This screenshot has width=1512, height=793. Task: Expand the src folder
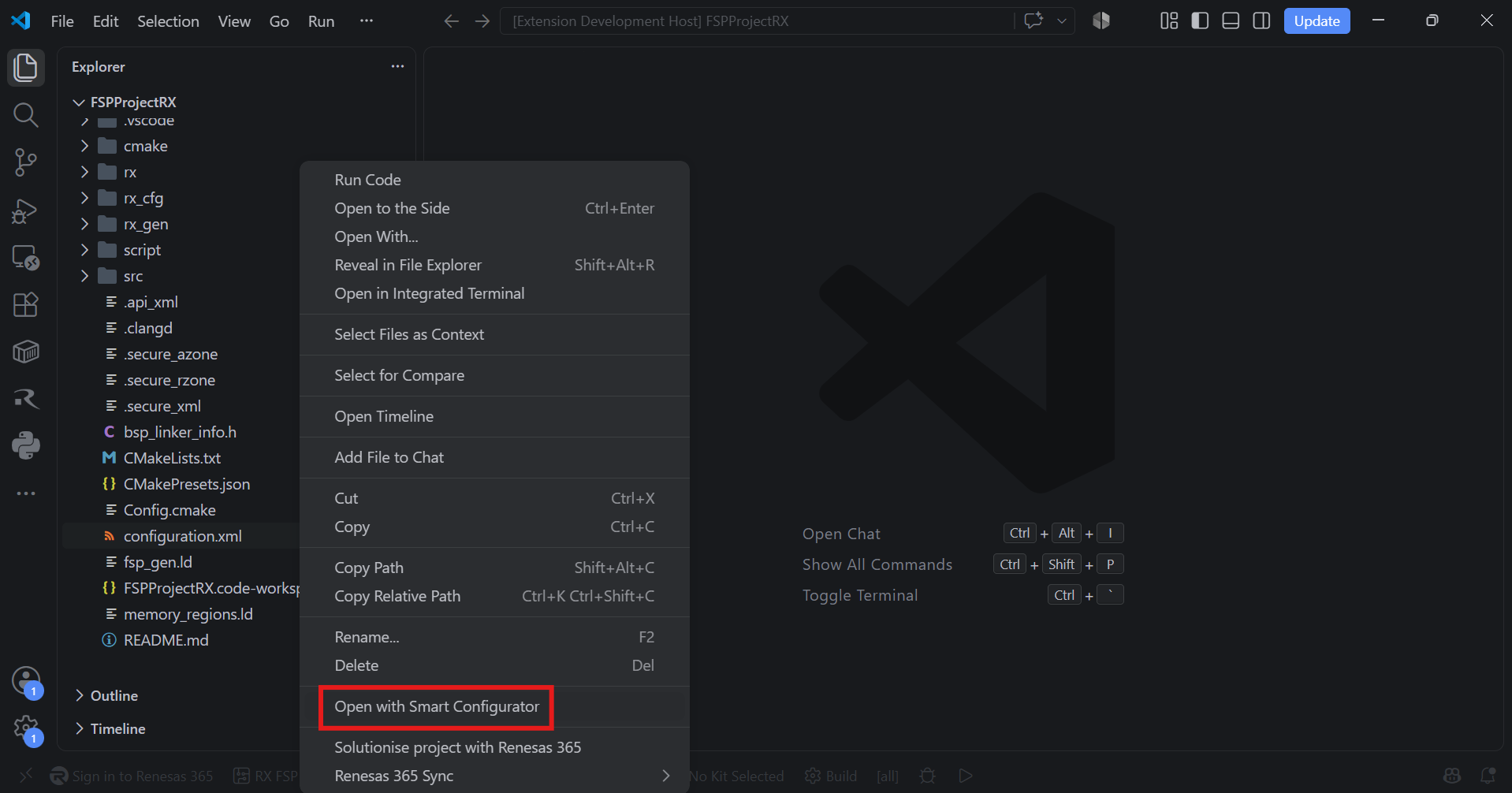pyautogui.click(x=84, y=276)
